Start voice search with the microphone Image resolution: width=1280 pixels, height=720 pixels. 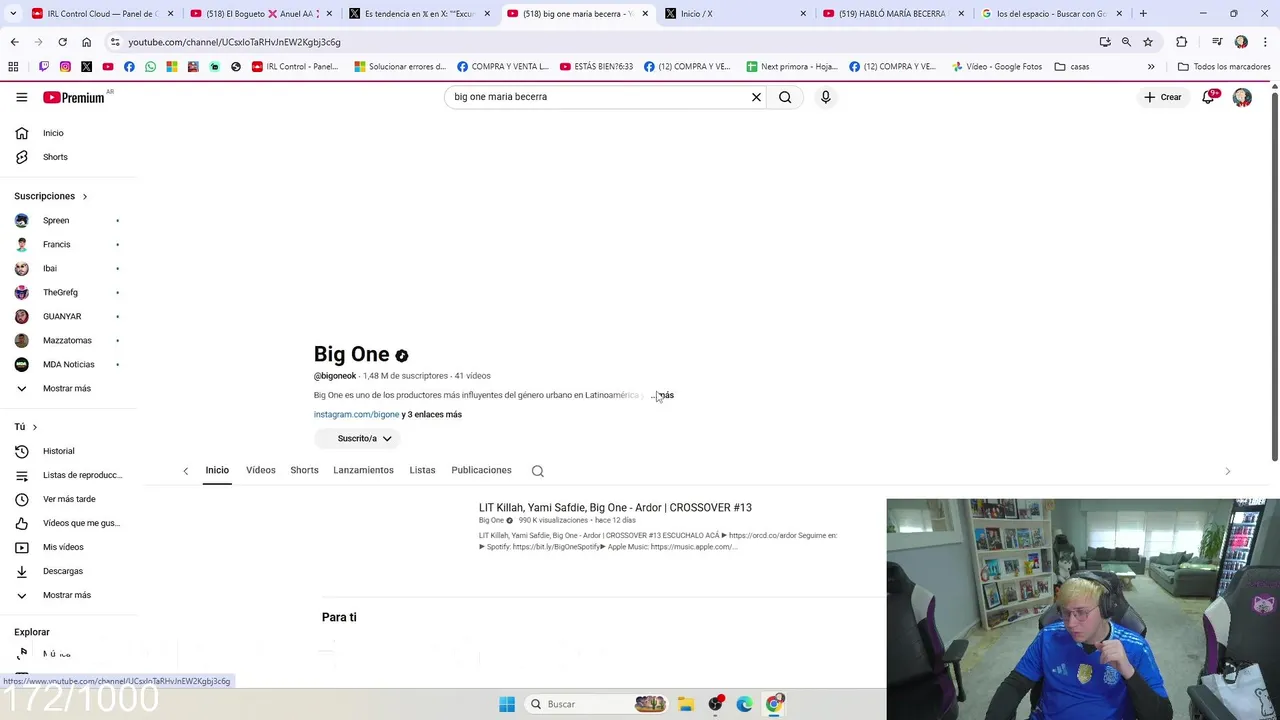point(825,97)
